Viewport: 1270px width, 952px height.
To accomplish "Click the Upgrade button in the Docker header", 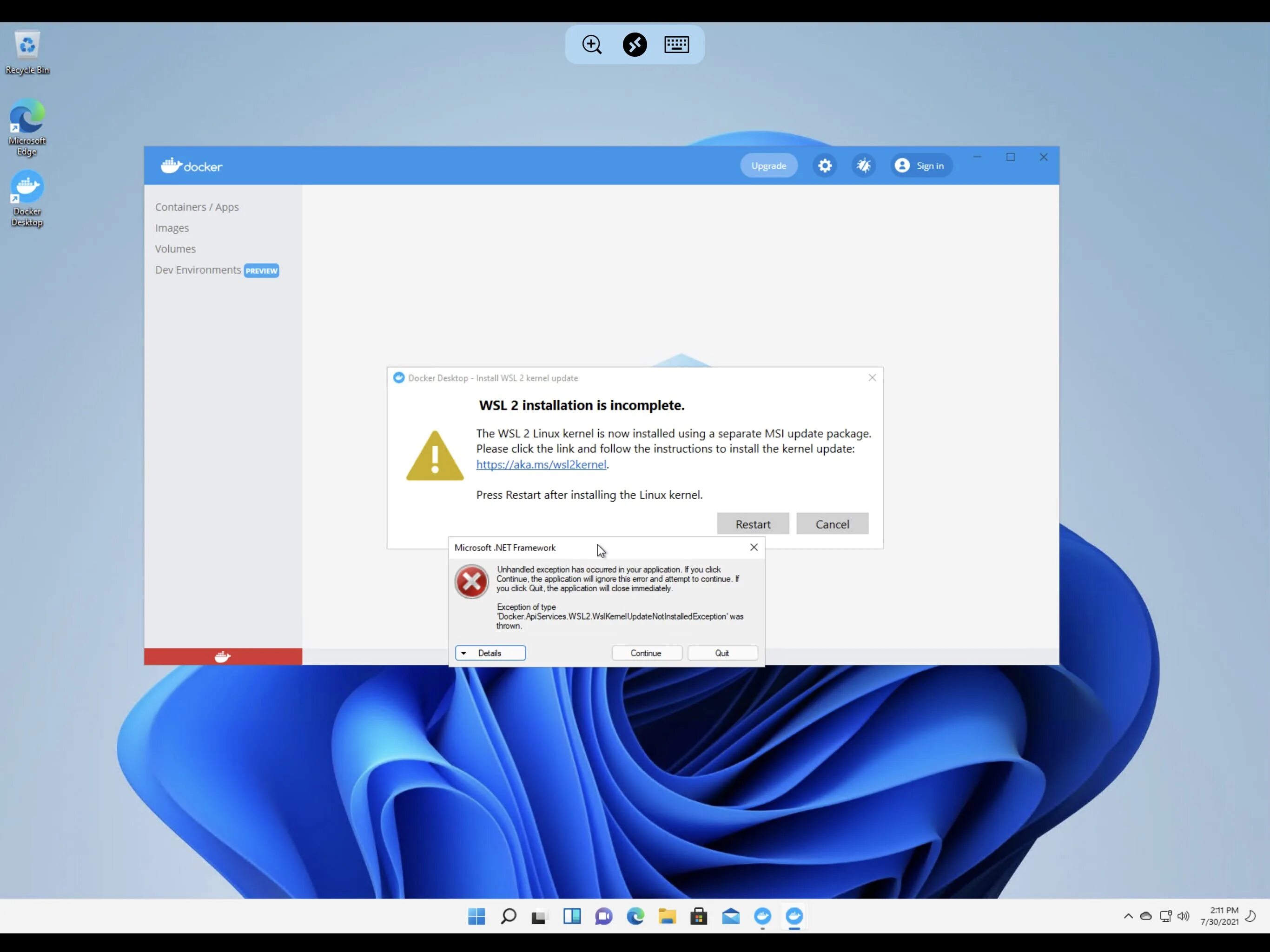I will [768, 166].
